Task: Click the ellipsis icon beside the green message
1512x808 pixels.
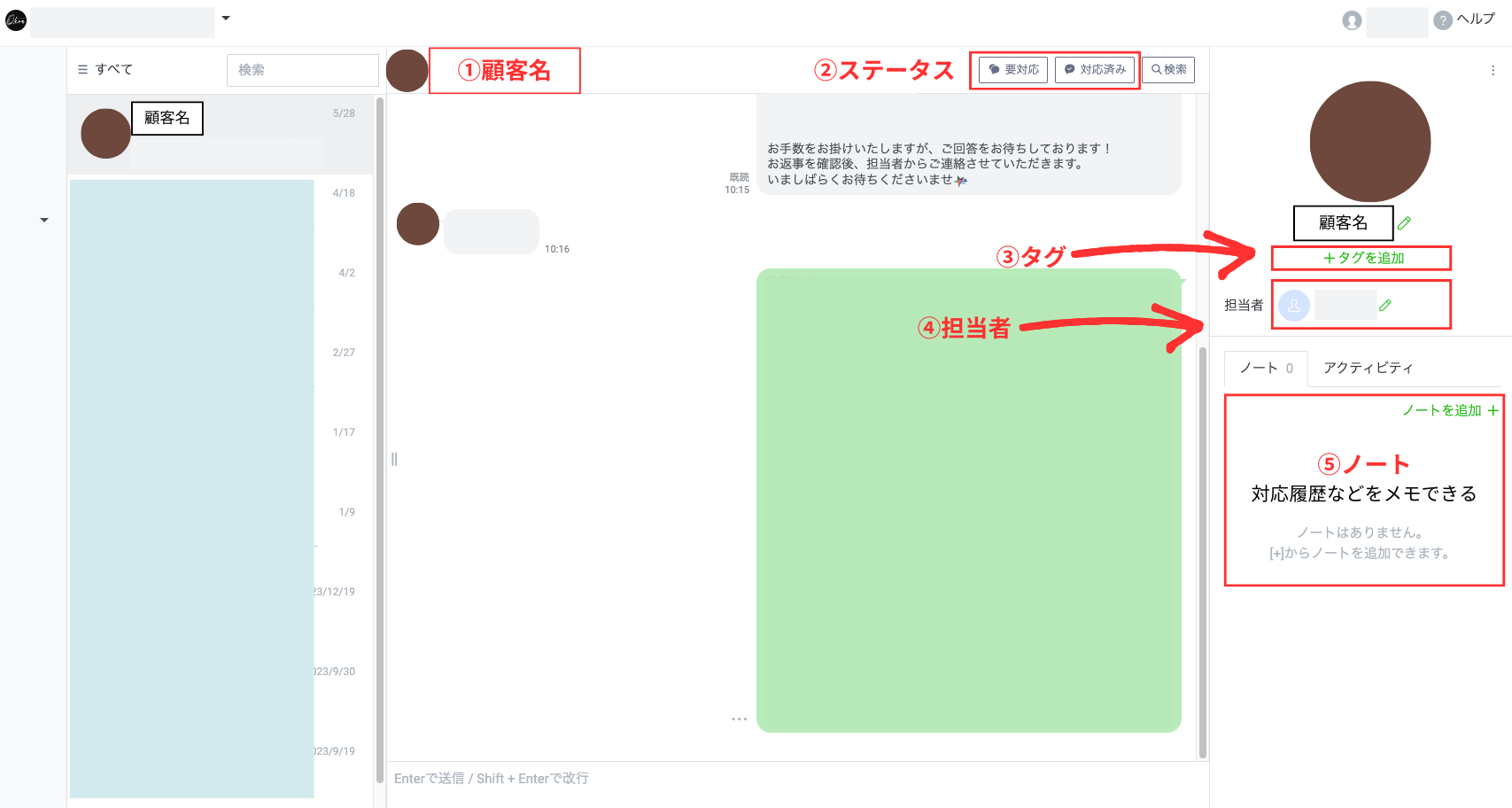Action: [739, 719]
